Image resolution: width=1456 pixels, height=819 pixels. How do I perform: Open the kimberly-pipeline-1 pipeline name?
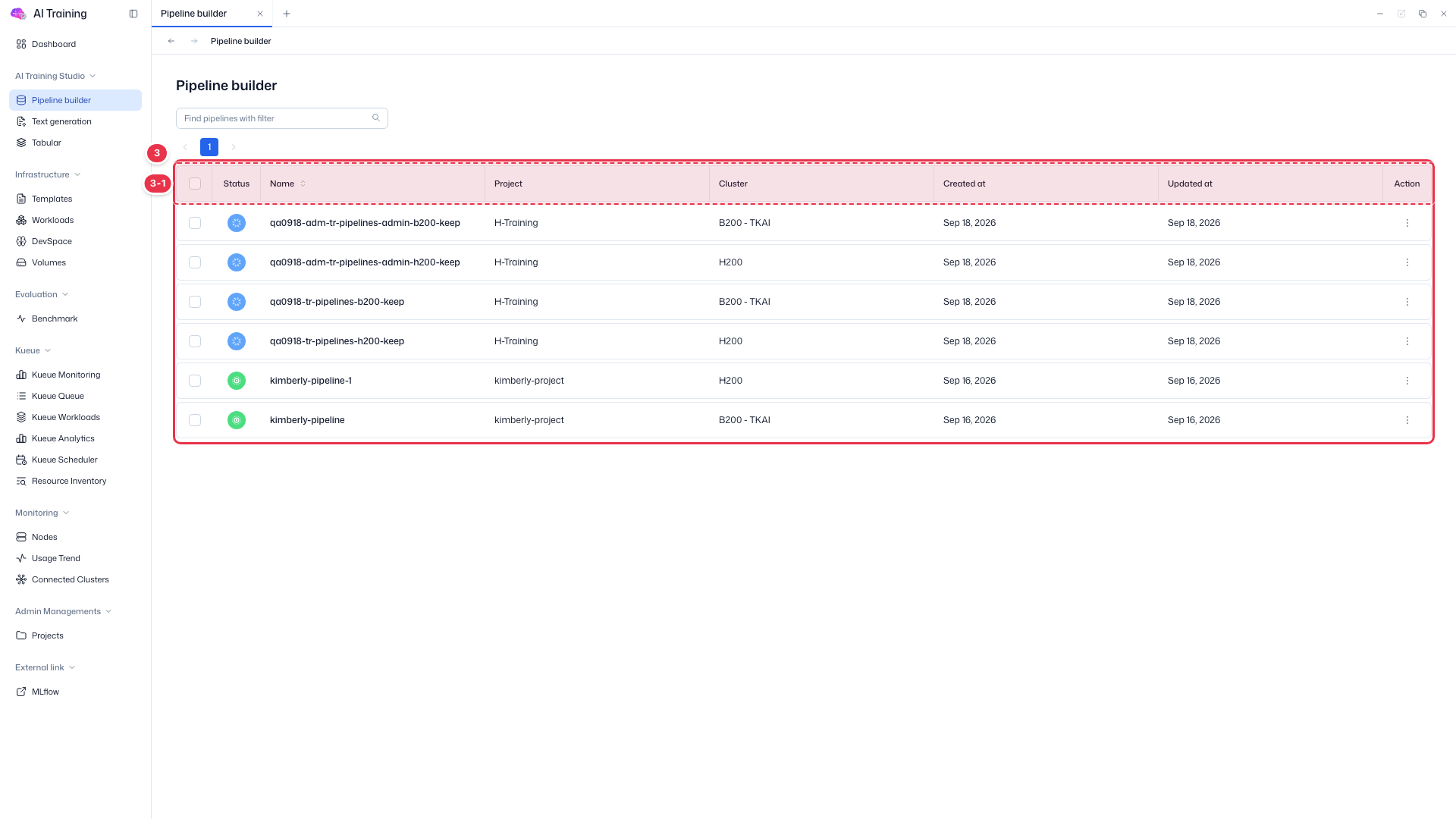(311, 381)
